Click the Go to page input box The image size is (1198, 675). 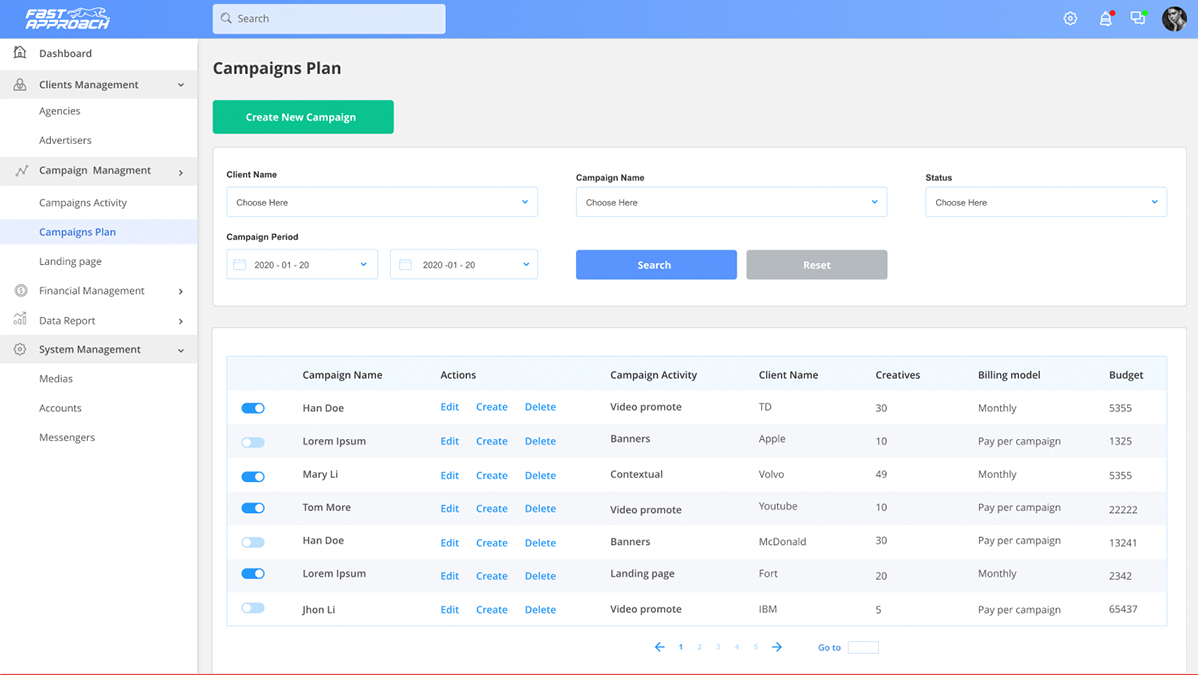pos(863,648)
